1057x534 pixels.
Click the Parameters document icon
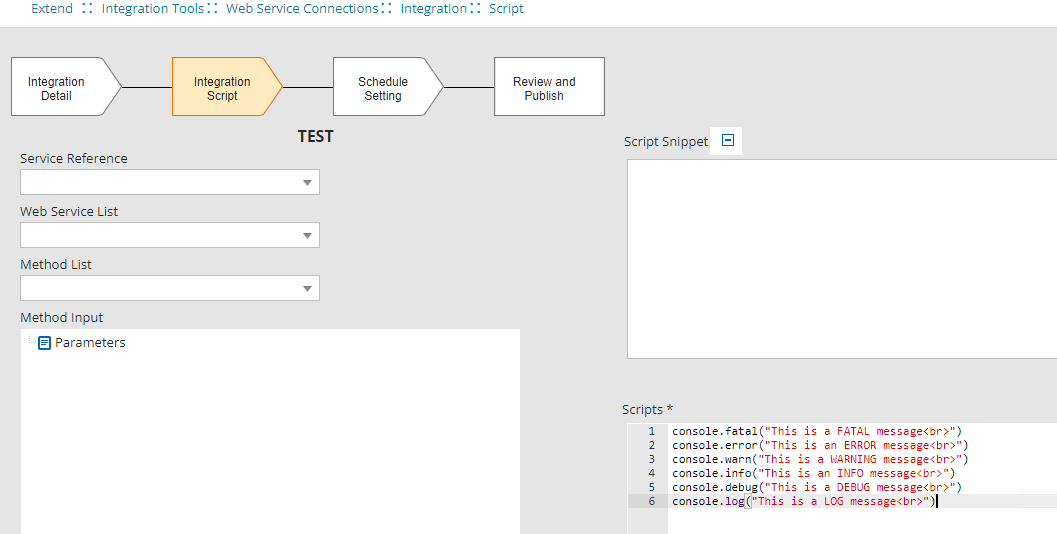(44, 343)
